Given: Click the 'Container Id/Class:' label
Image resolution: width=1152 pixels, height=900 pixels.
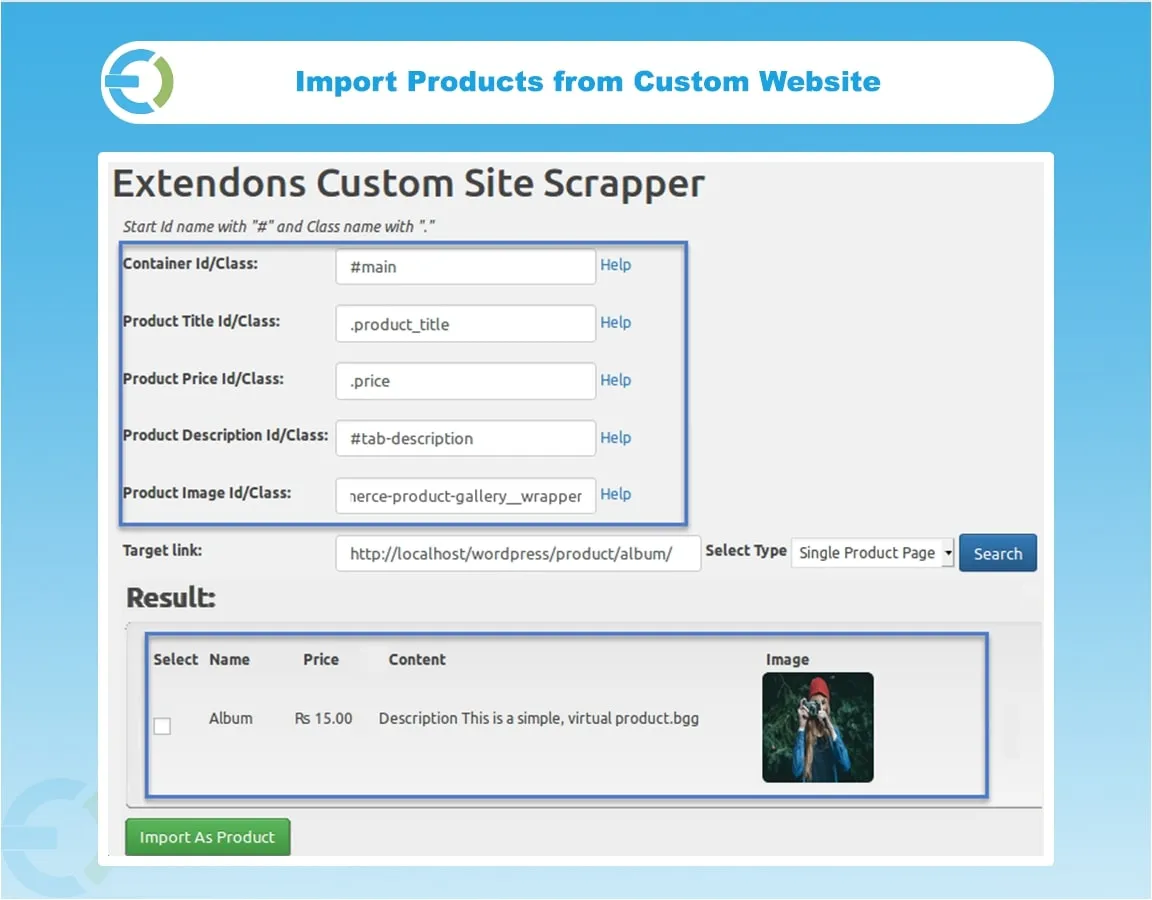Looking at the screenshot, I should pyautogui.click(x=190, y=264).
